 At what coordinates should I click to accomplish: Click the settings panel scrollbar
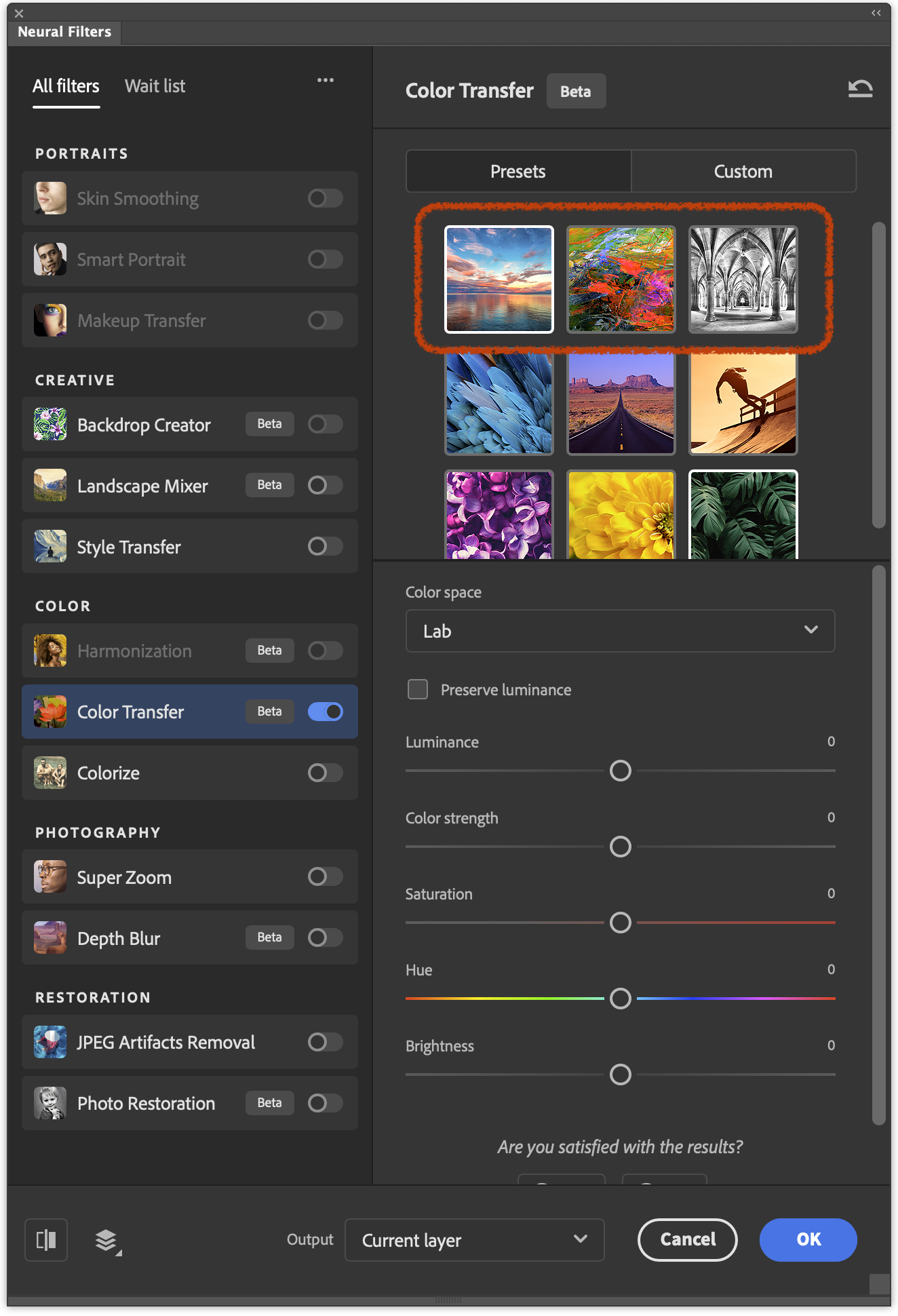[x=879, y=845]
